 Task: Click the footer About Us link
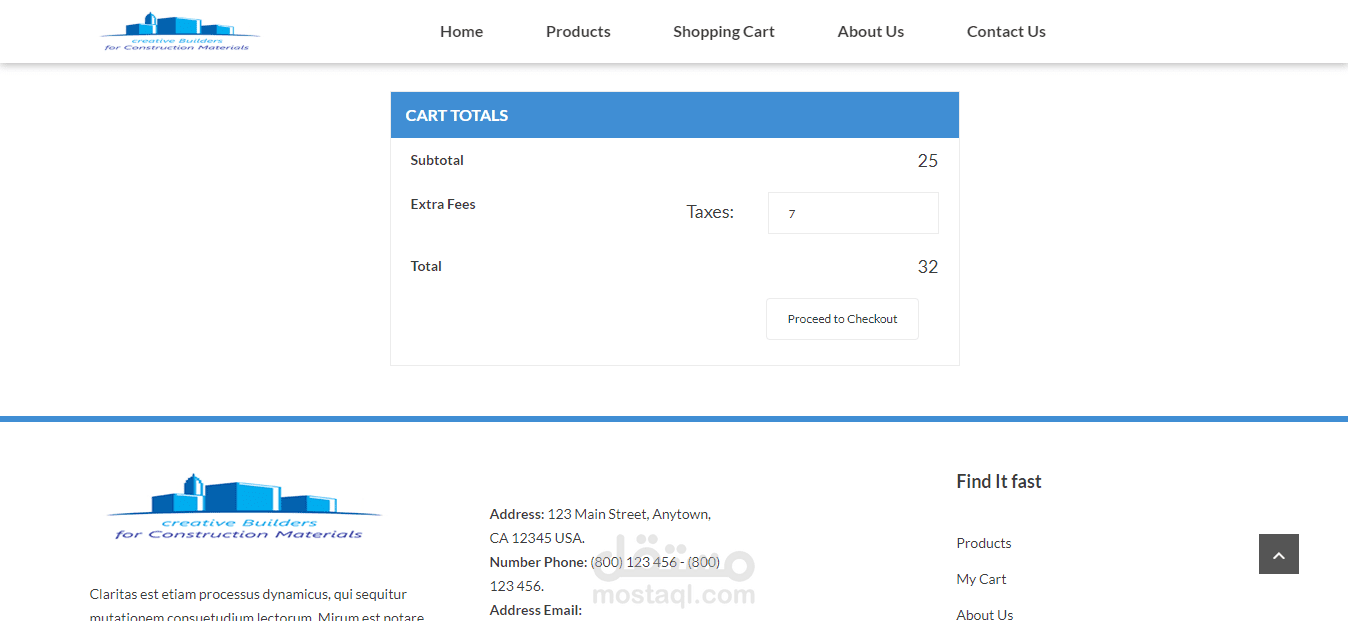(x=984, y=614)
